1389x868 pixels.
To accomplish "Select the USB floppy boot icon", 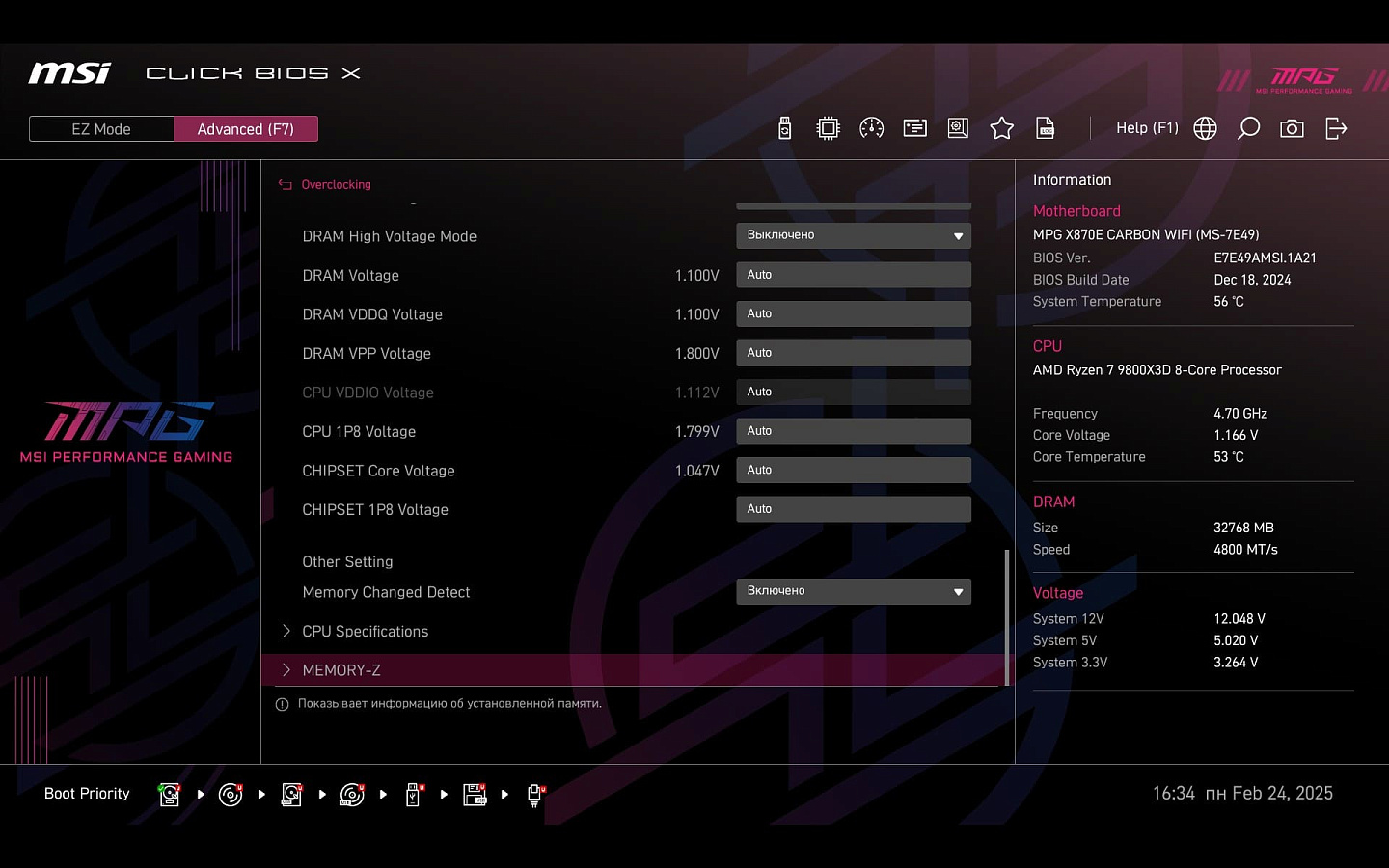I will tap(475, 795).
